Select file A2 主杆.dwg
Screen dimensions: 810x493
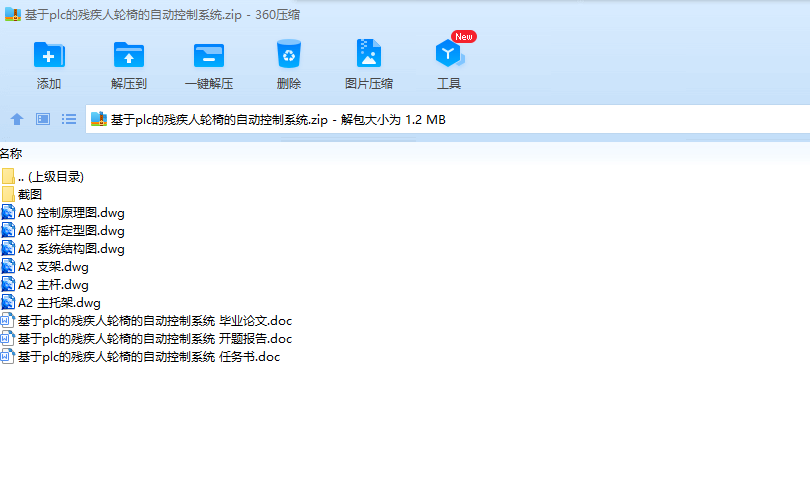(45, 285)
